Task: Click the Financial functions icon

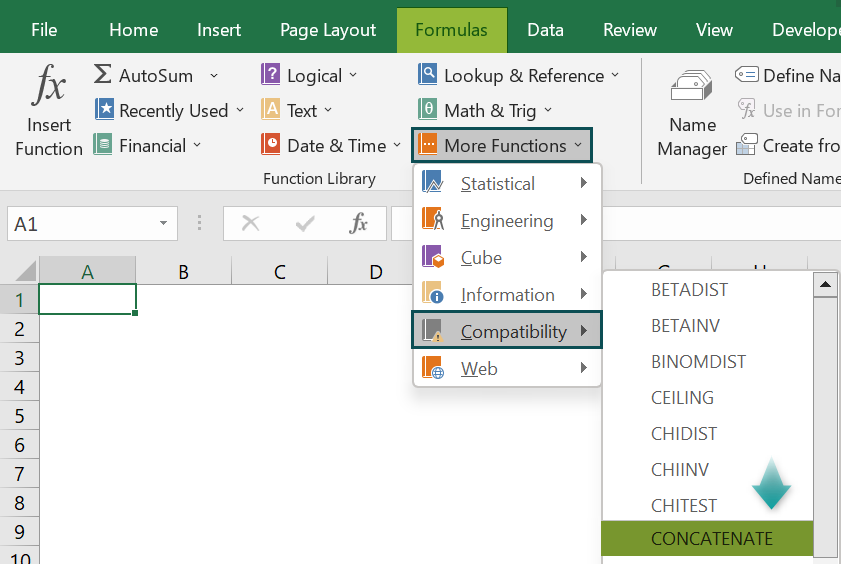Action: pyautogui.click(x=102, y=145)
